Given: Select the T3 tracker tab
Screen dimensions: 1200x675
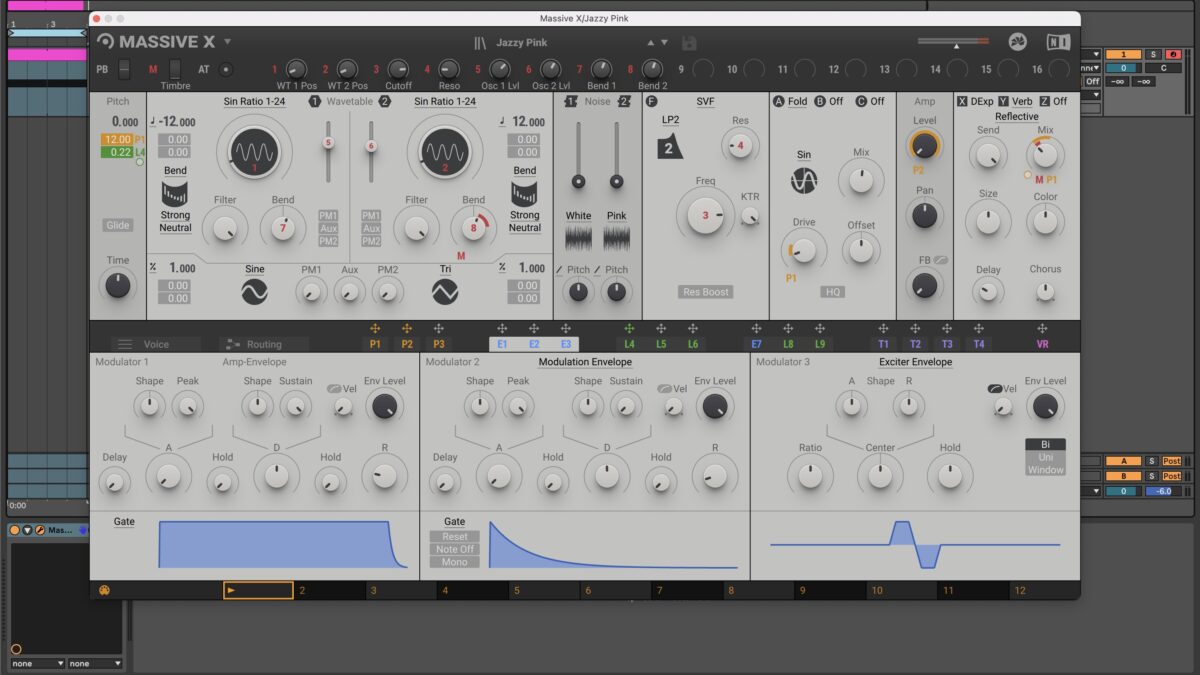Looking at the screenshot, I should coord(947,344).
